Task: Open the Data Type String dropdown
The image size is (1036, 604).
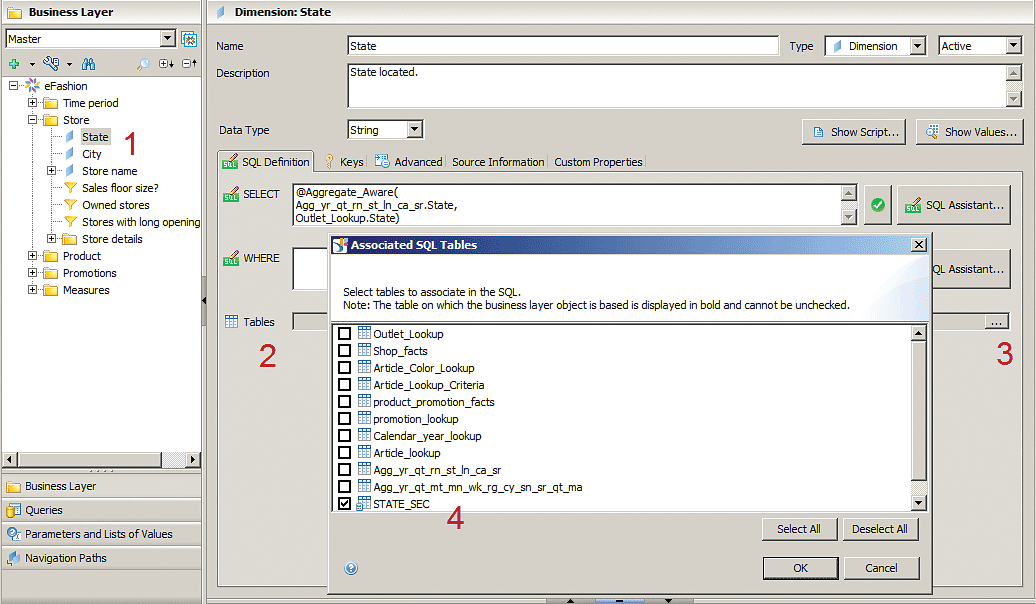Action: tap(415, 130)
